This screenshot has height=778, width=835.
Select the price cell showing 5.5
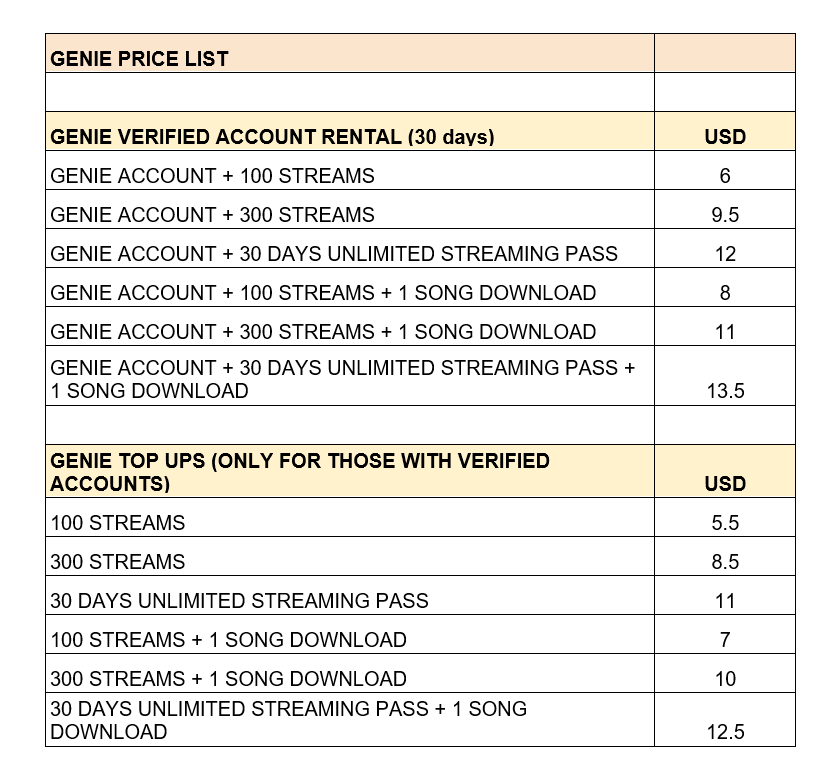[x=725, y=523]
